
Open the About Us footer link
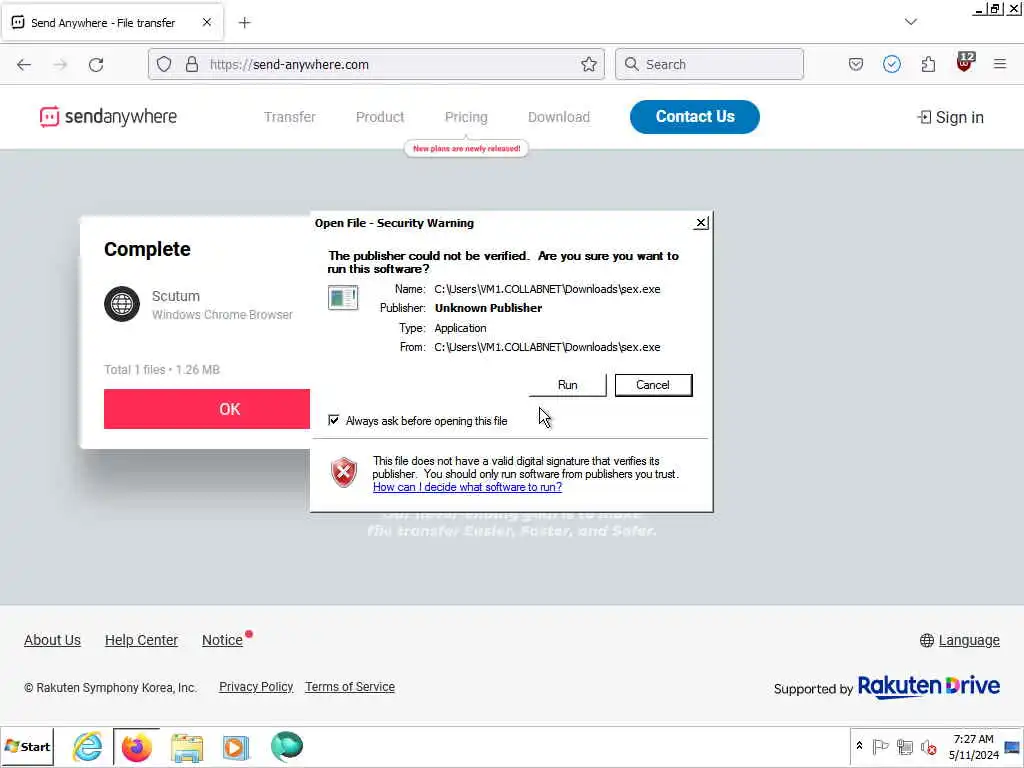click(52, 640)
